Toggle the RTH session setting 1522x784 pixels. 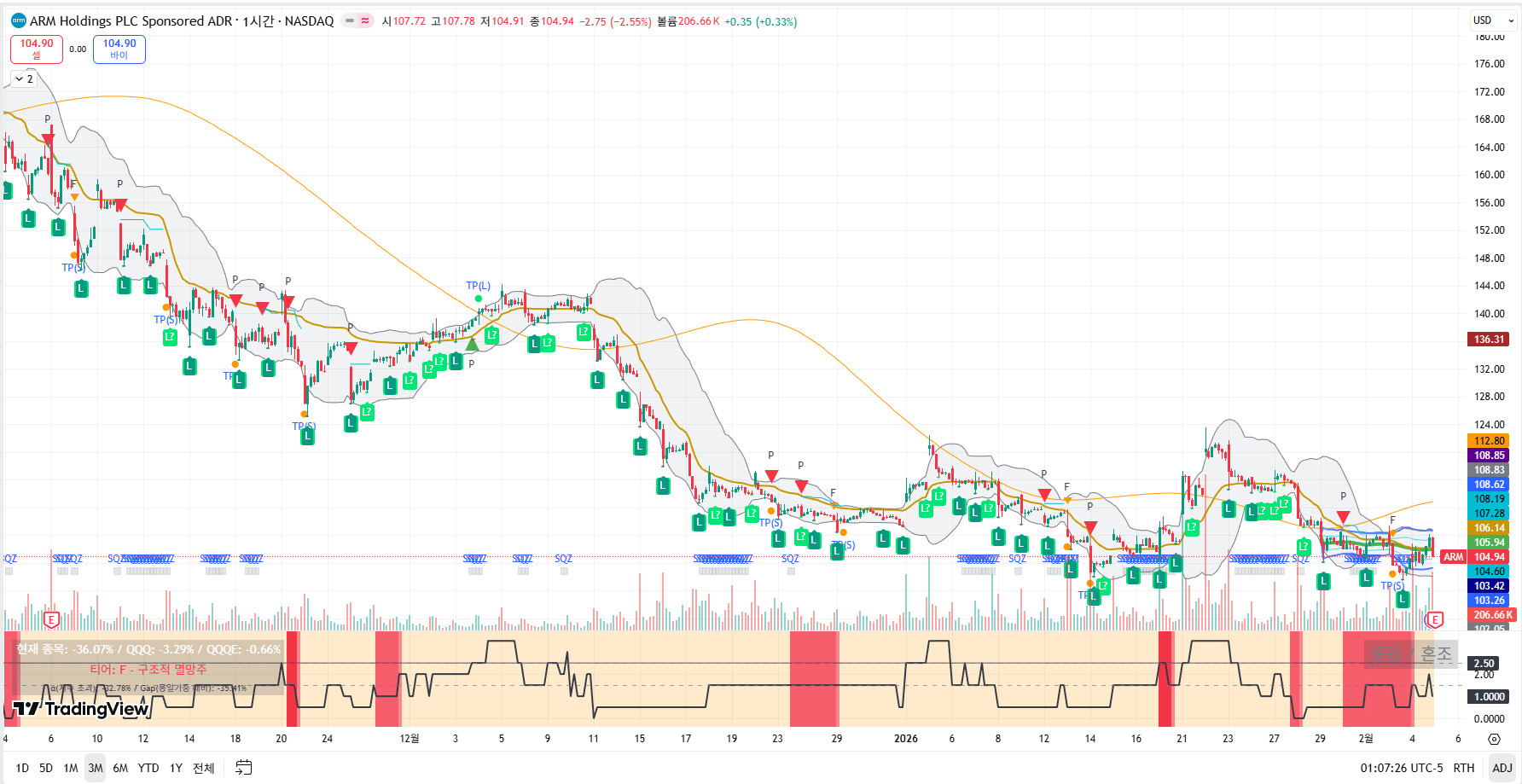coord(1464,768)
